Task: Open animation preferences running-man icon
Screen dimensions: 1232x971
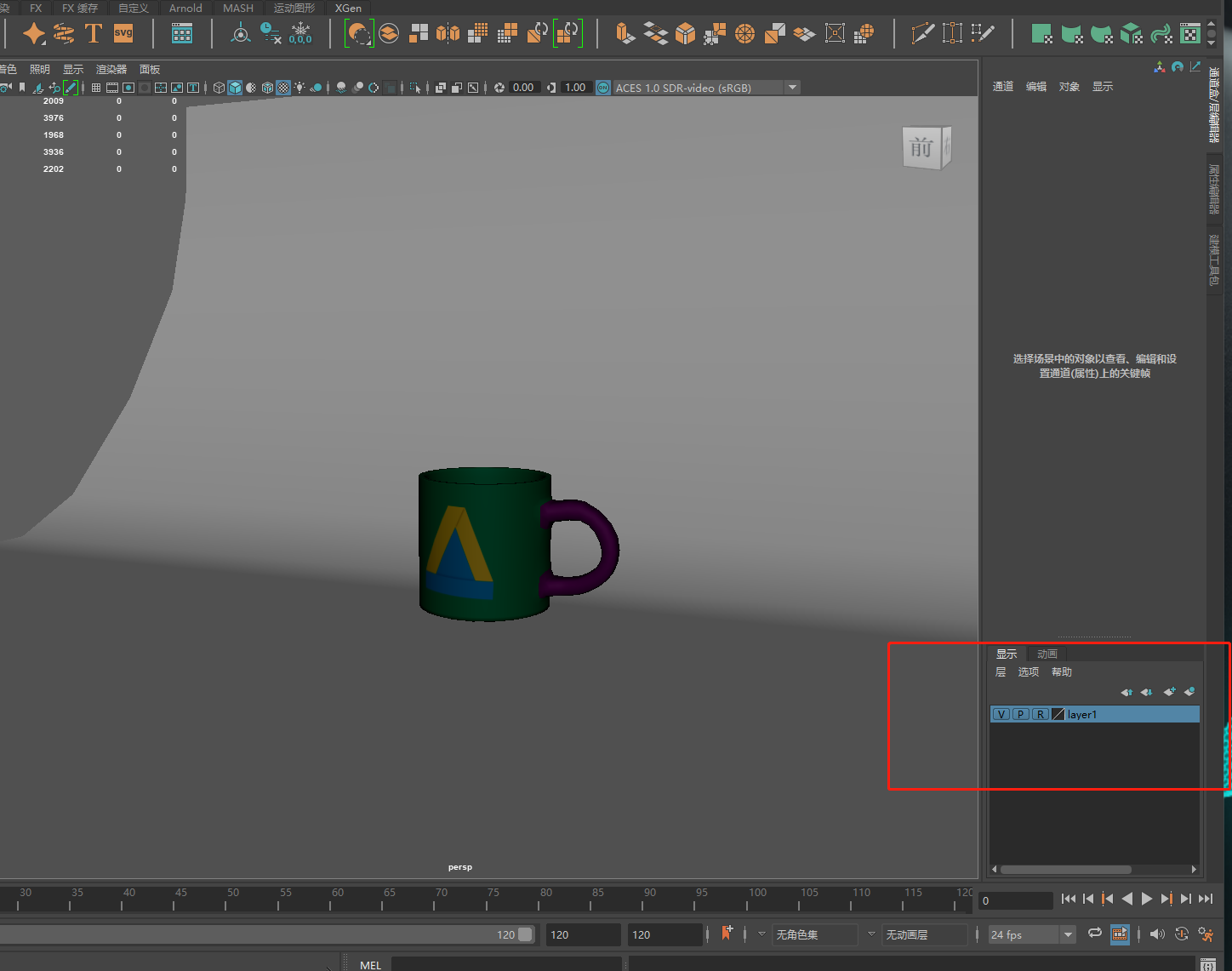Action: [1206, 934]
